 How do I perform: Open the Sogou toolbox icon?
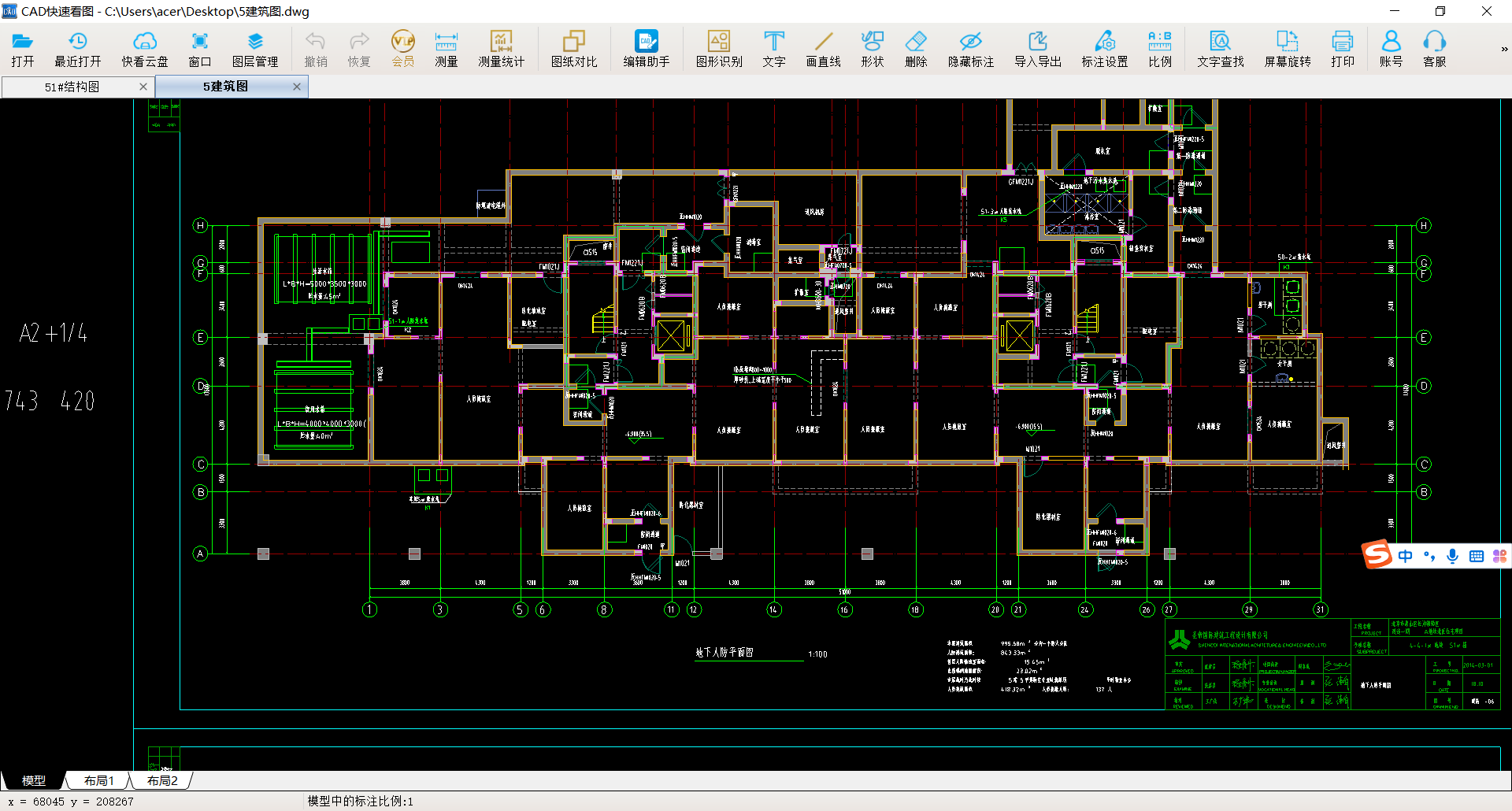click(x=1499, y=556)
